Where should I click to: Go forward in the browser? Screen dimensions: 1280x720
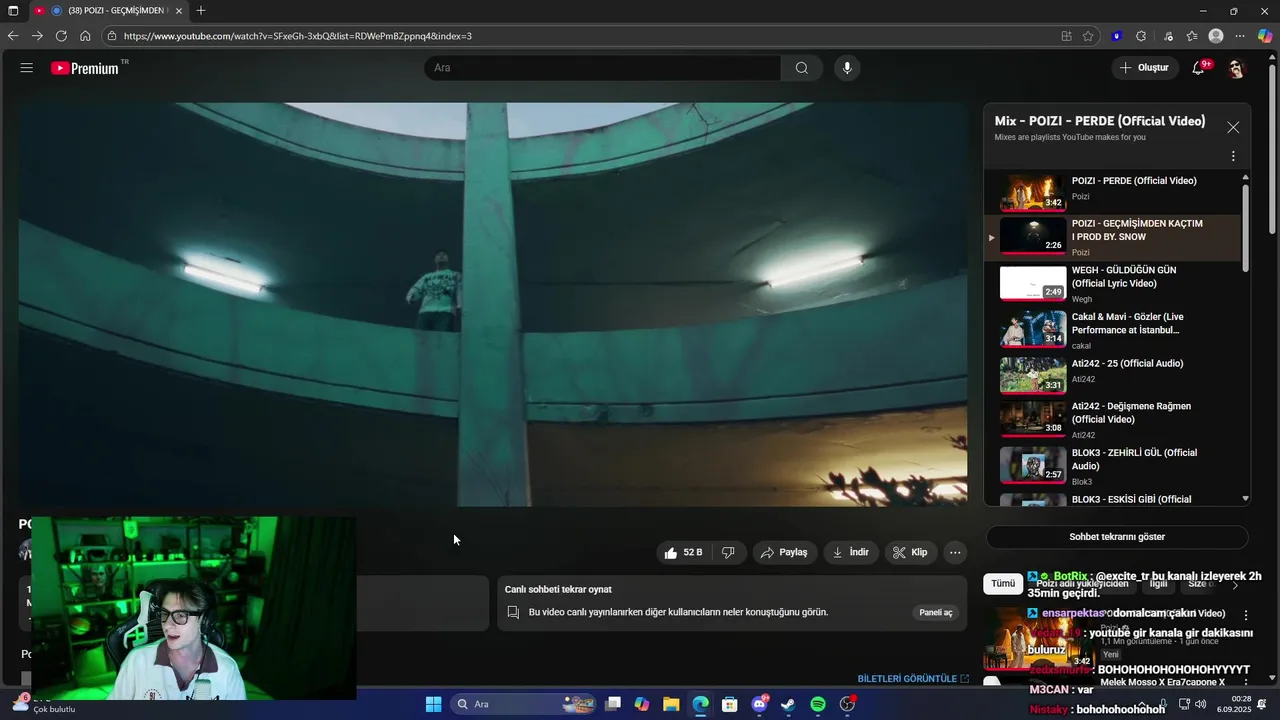37,36
